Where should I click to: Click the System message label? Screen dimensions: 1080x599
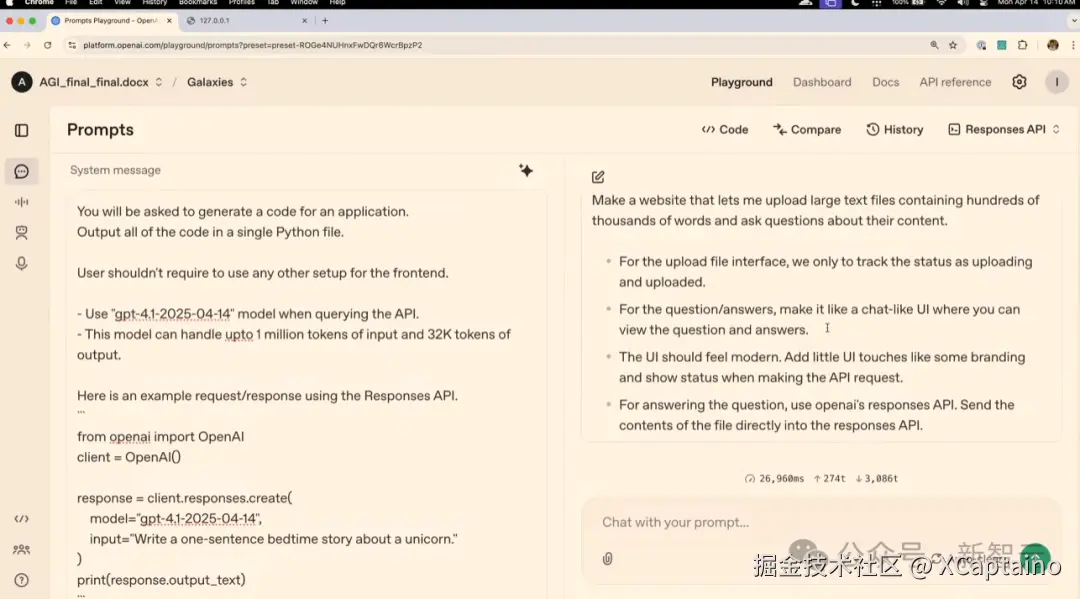pyautogui.click(x=115, y=170)
